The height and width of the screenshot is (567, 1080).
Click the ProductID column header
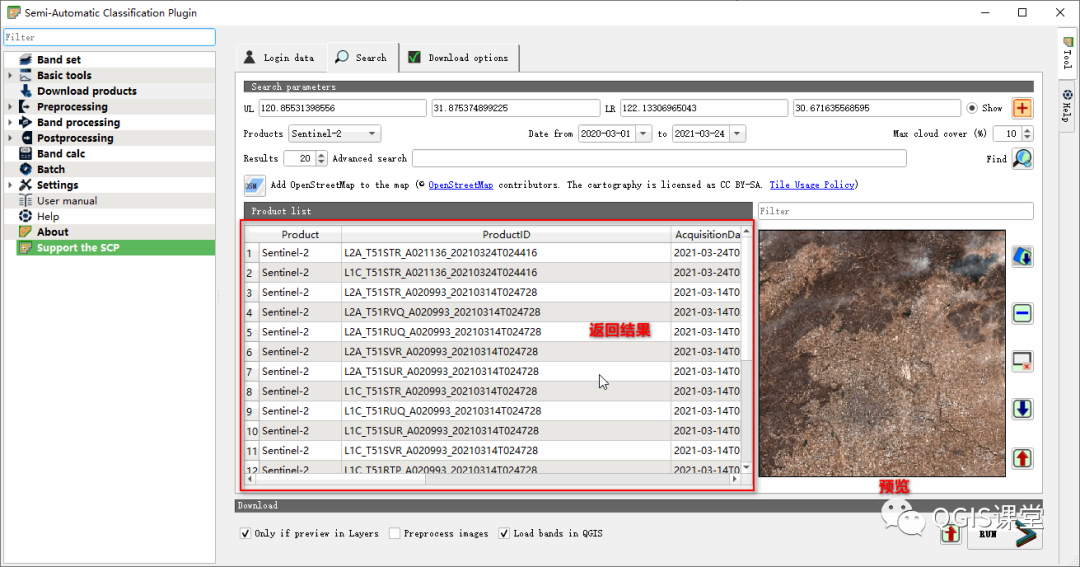[x=506, y=234]
